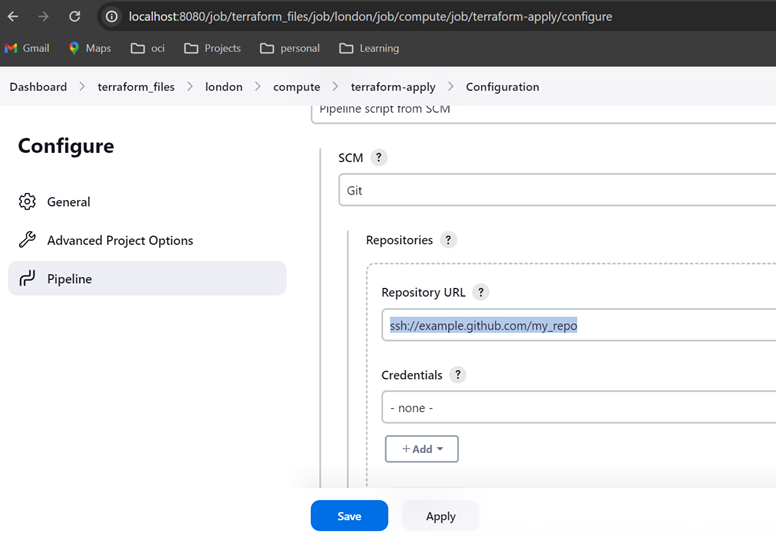Expand the Add credentials dropdown button
This screenshot has width=776, height=538.
422,449
